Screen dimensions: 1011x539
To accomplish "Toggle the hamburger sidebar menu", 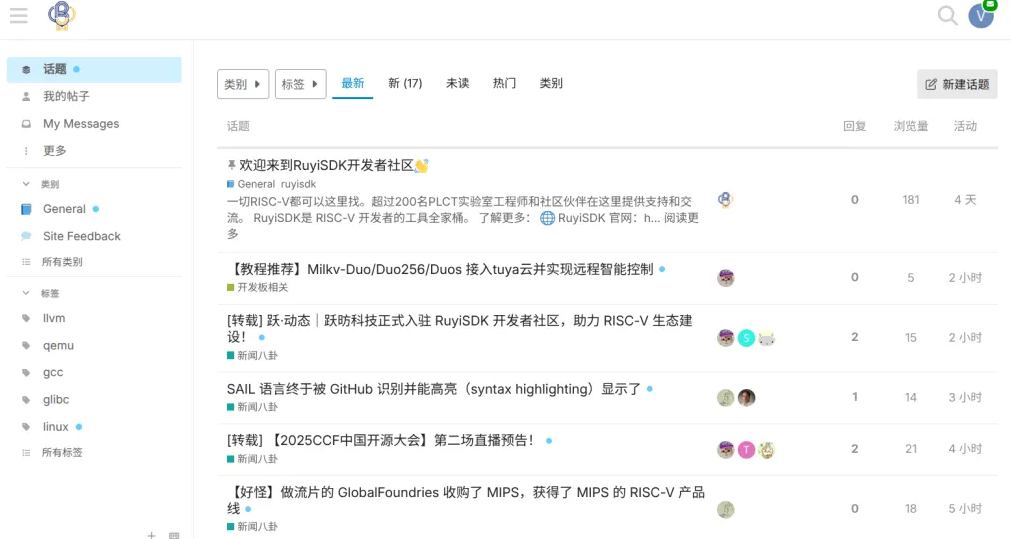I will click(x=19, y=15).
